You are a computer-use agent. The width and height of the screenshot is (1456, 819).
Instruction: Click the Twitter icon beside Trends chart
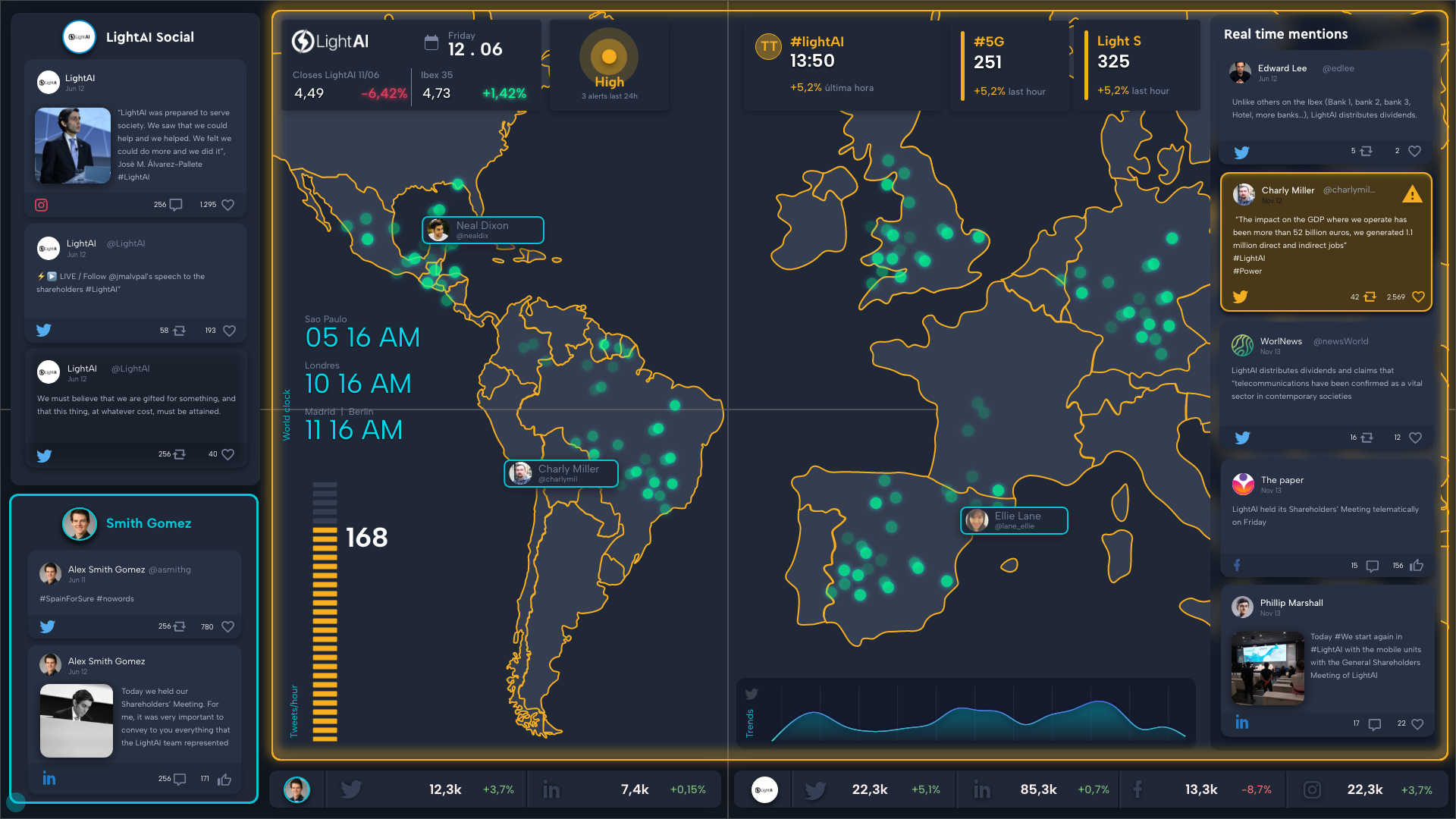coord(752,694)
